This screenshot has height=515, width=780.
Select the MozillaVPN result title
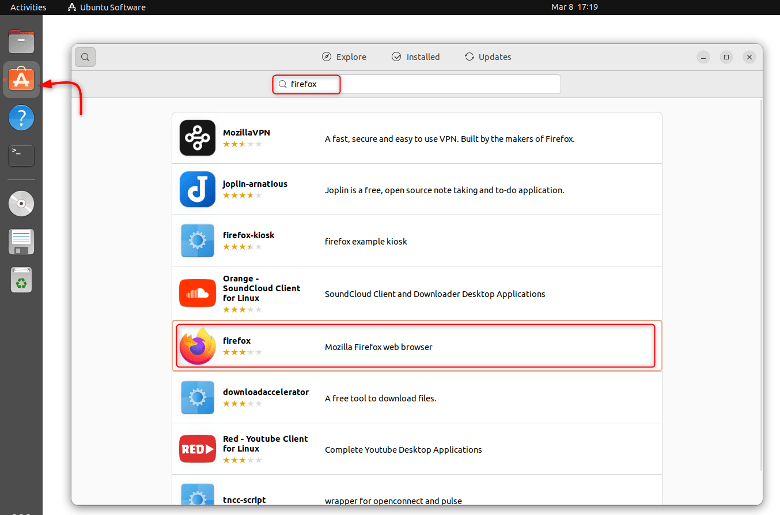coord(246,132)
